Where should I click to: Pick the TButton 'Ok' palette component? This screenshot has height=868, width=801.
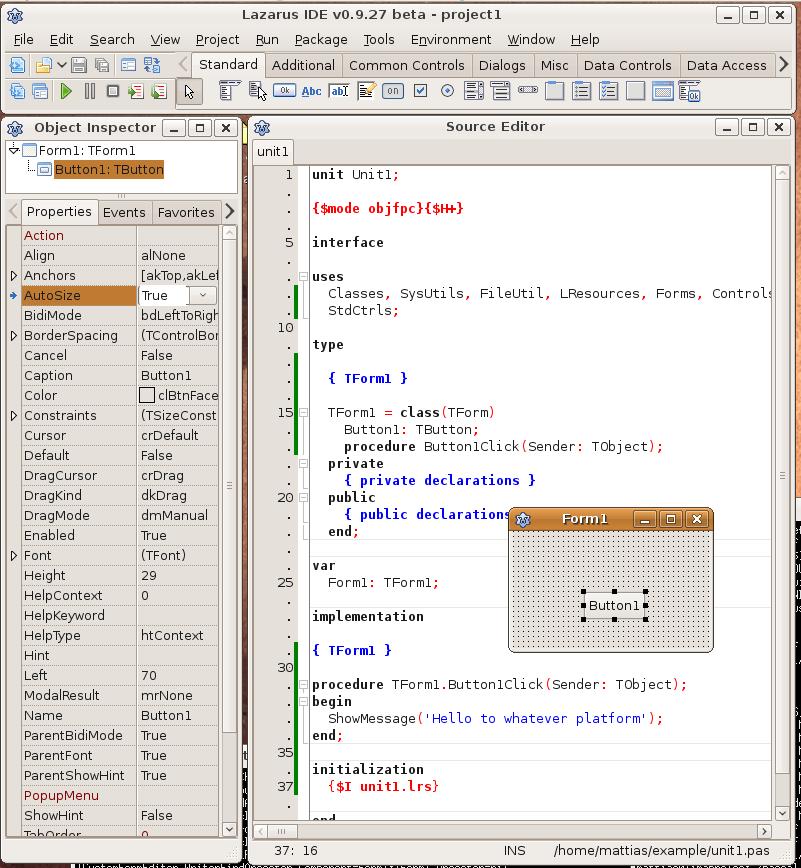[x=285, y=91]
